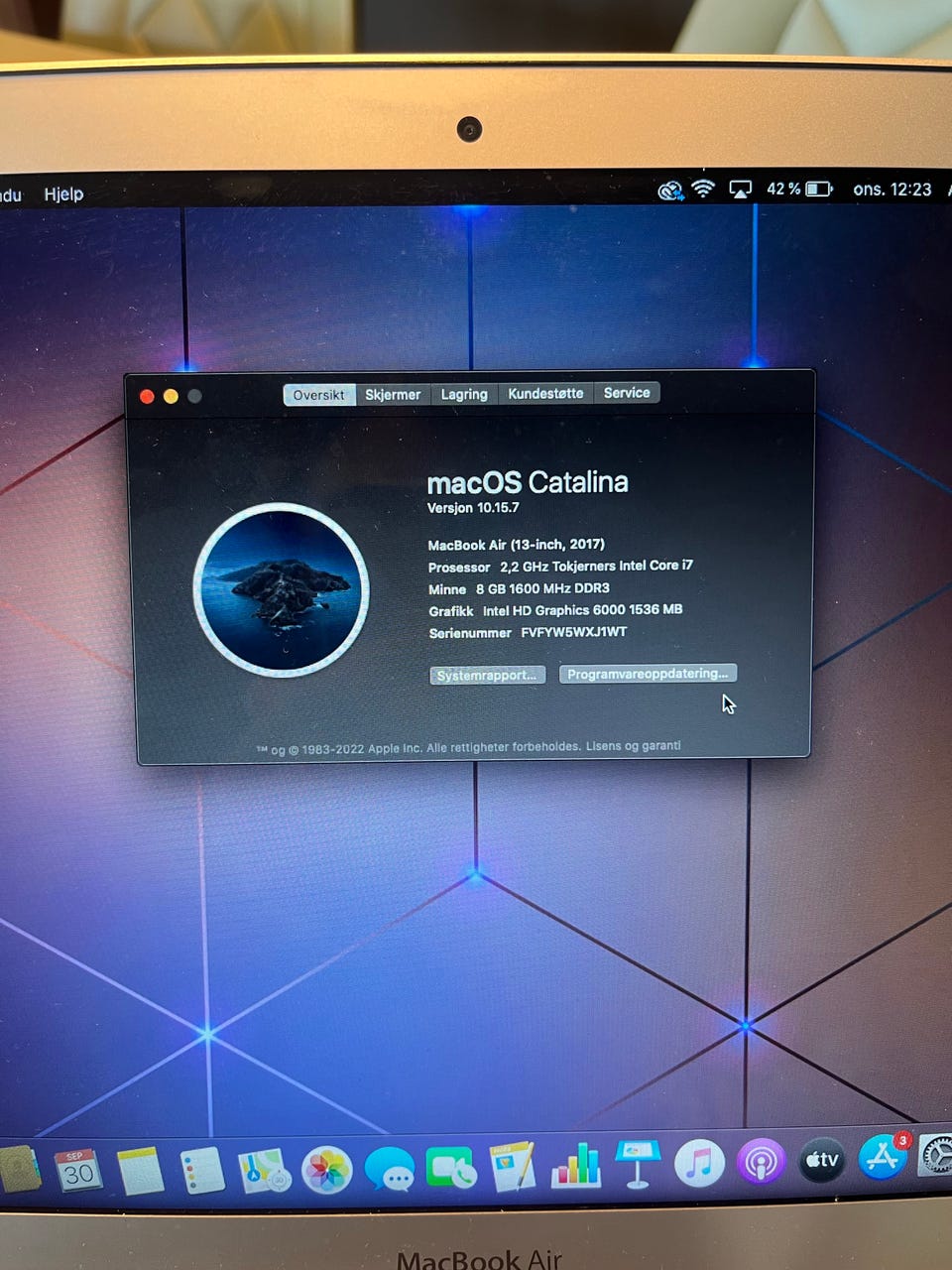Click the 2,2 GHz Tokjerners Intel Core i7 text
This screenshot has width=952, height=1270.
tap(596, 566)
